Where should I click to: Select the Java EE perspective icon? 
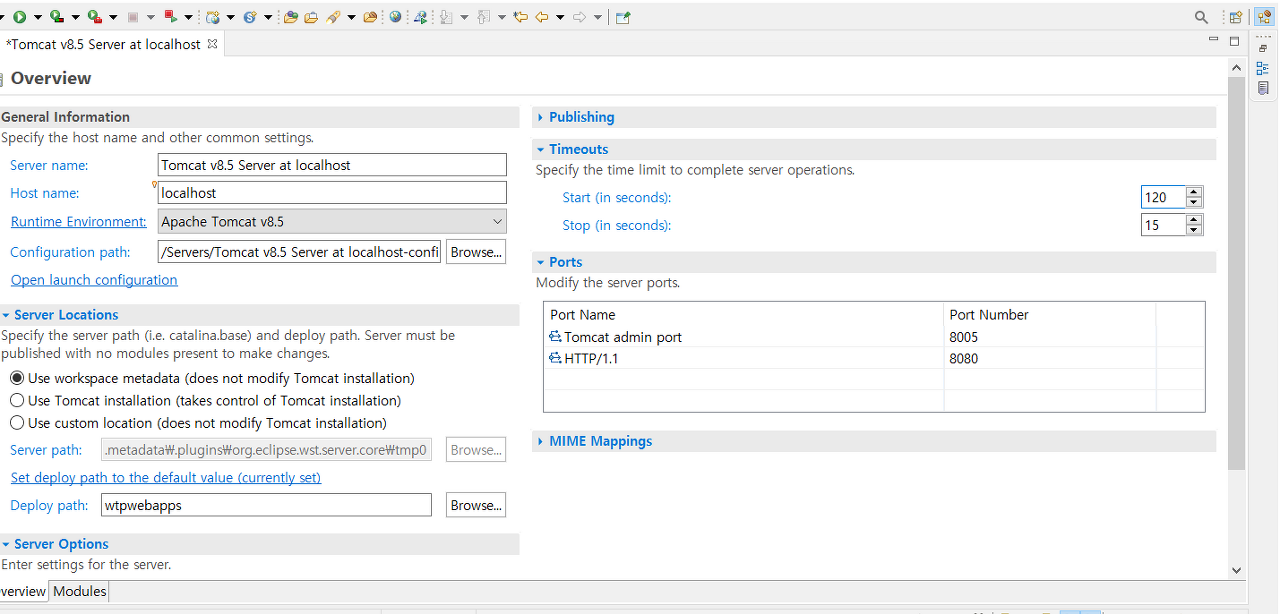(1263, 17)
